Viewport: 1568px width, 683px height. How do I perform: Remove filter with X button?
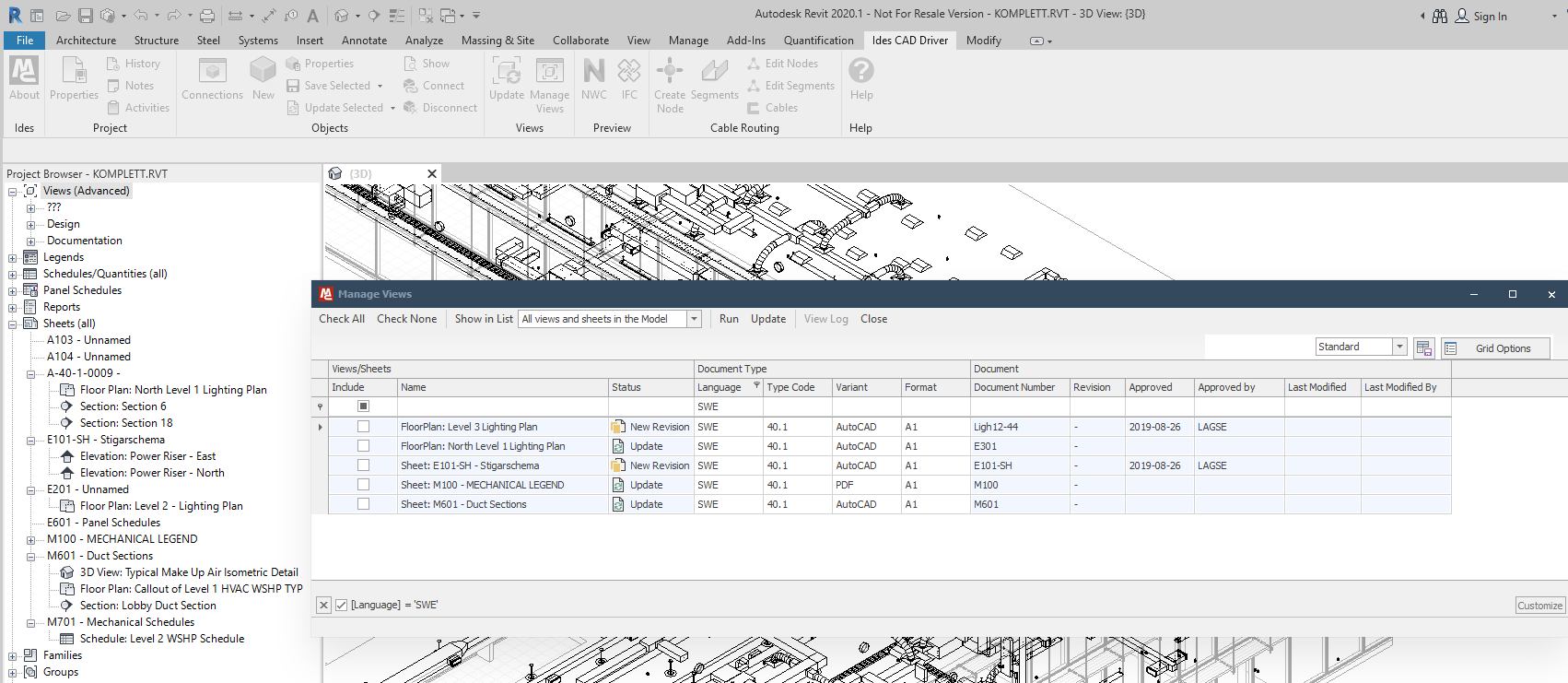coord(323,605)
